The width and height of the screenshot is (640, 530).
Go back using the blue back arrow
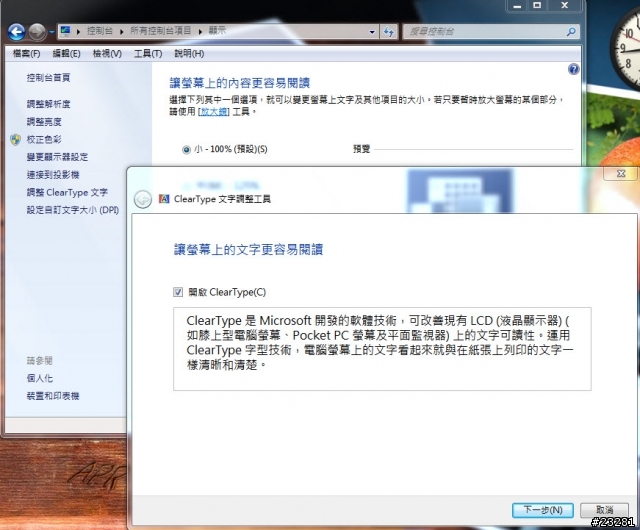16,31
